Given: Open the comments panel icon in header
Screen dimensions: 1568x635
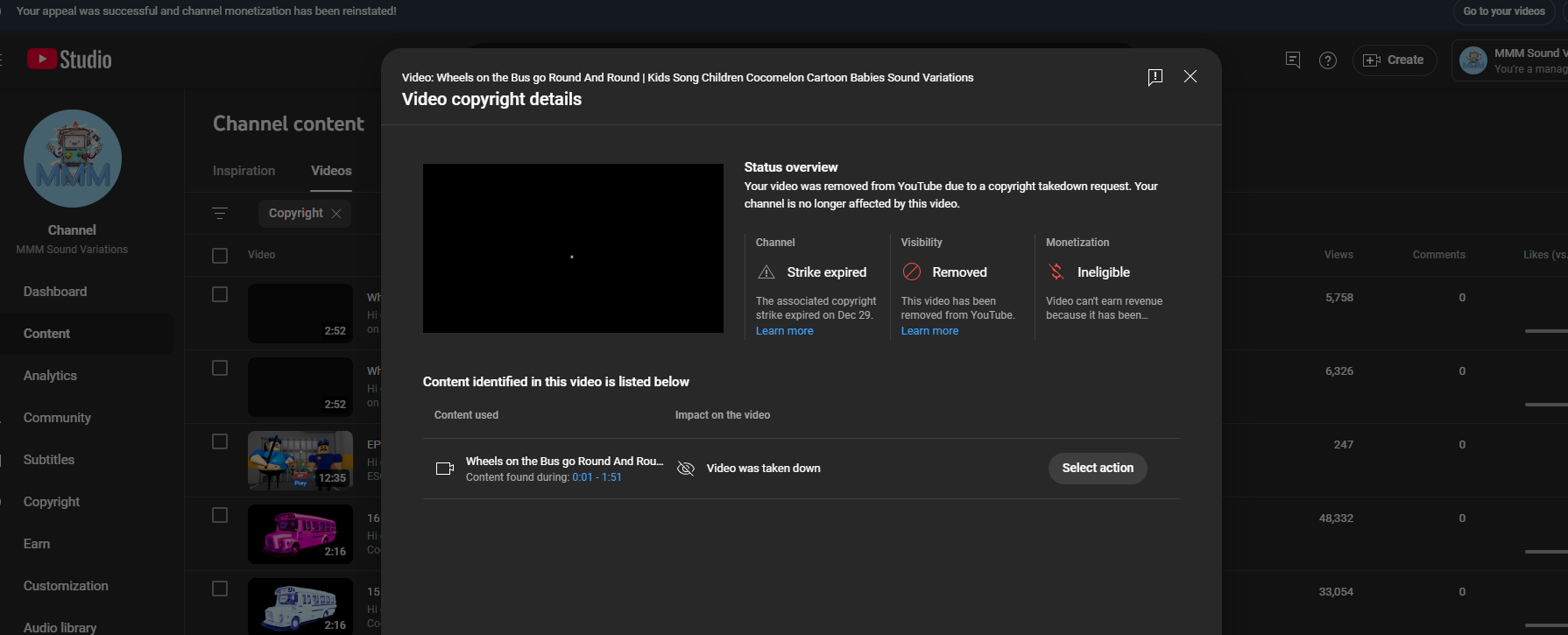Looking at the screenshot, I should (1293, 60).
